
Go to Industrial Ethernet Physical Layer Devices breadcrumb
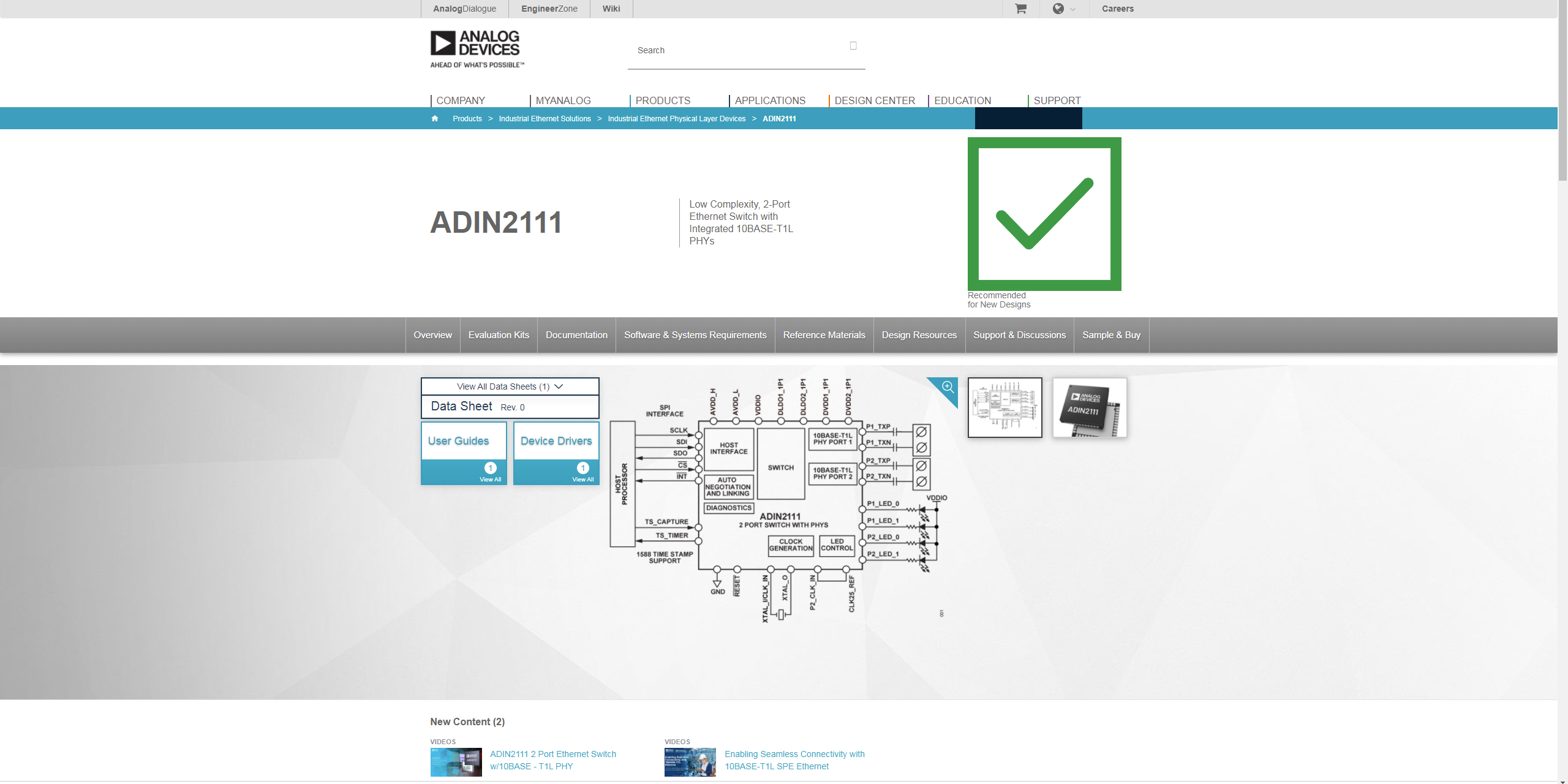tap(676, 119)
